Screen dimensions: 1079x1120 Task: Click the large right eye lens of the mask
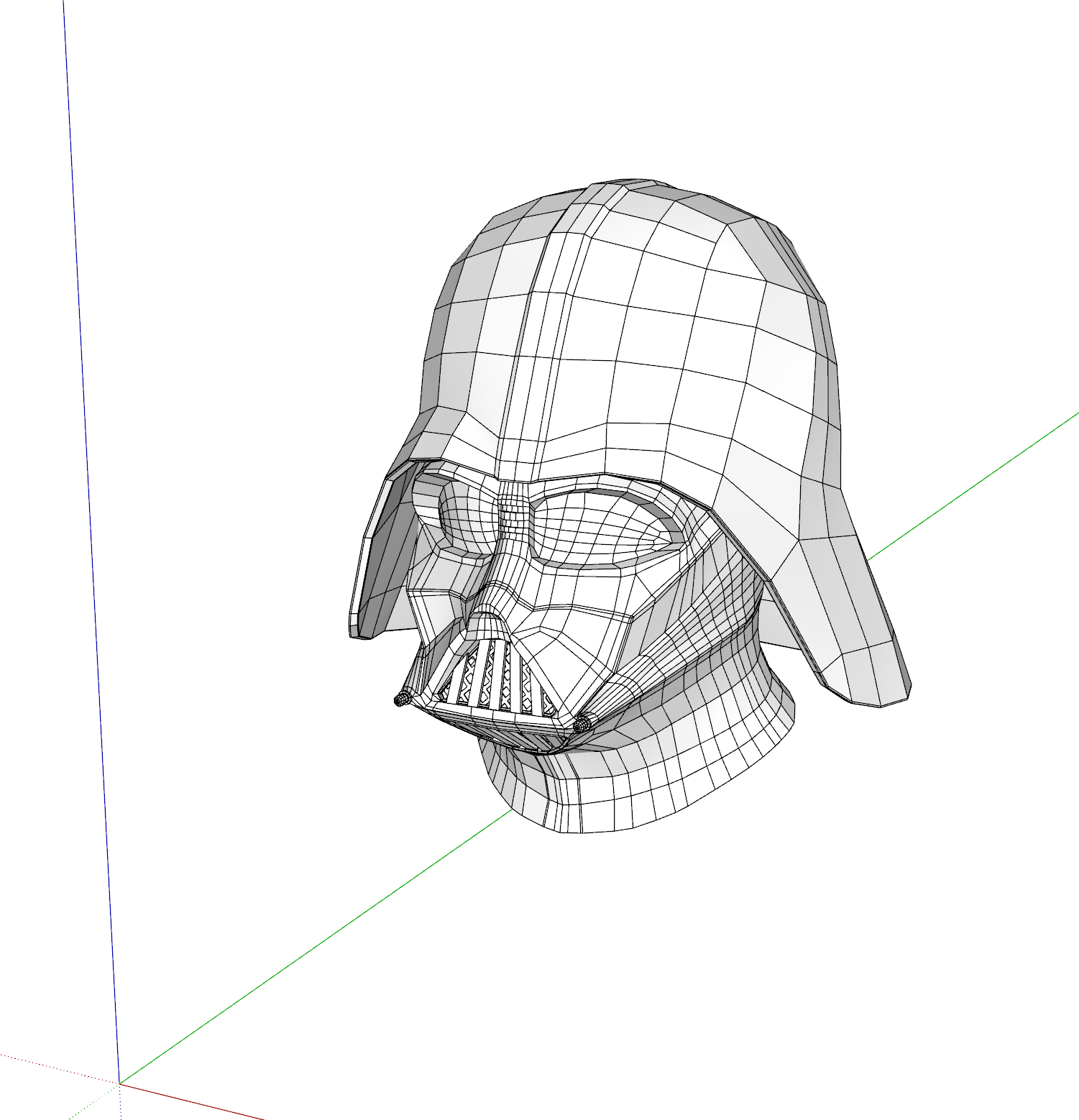(607, 528)
